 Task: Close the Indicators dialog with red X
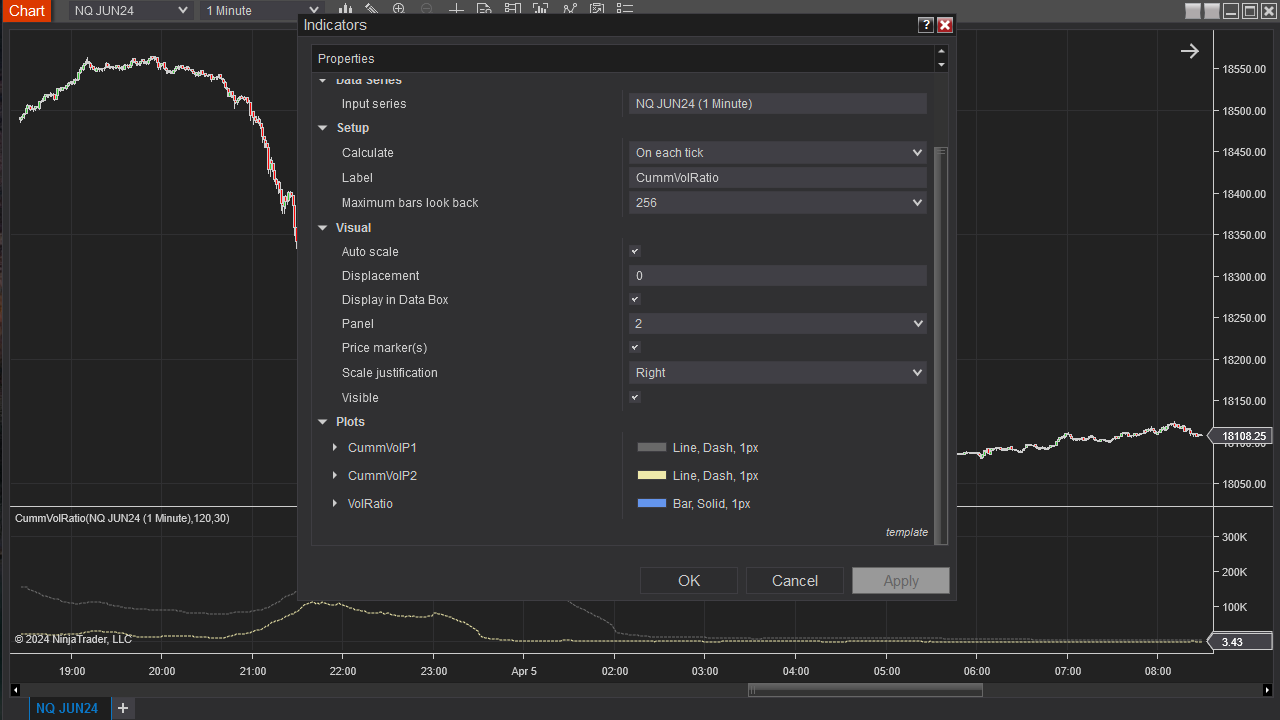(945, 25)
